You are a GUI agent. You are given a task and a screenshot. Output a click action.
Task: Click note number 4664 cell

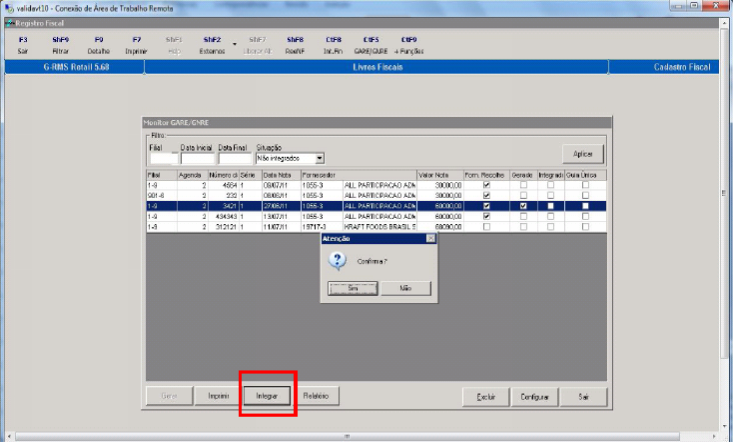(x=223, y=185)
